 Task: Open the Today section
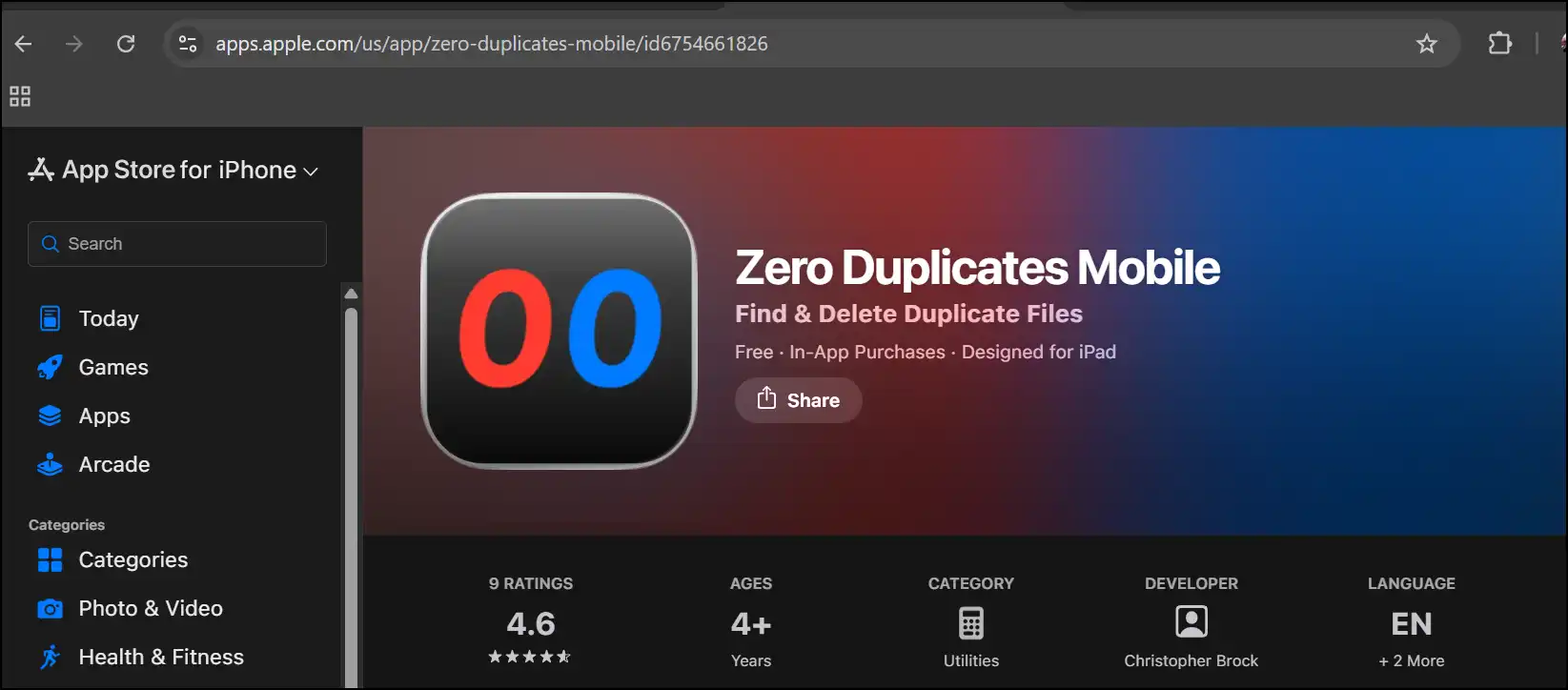point(109,318)
